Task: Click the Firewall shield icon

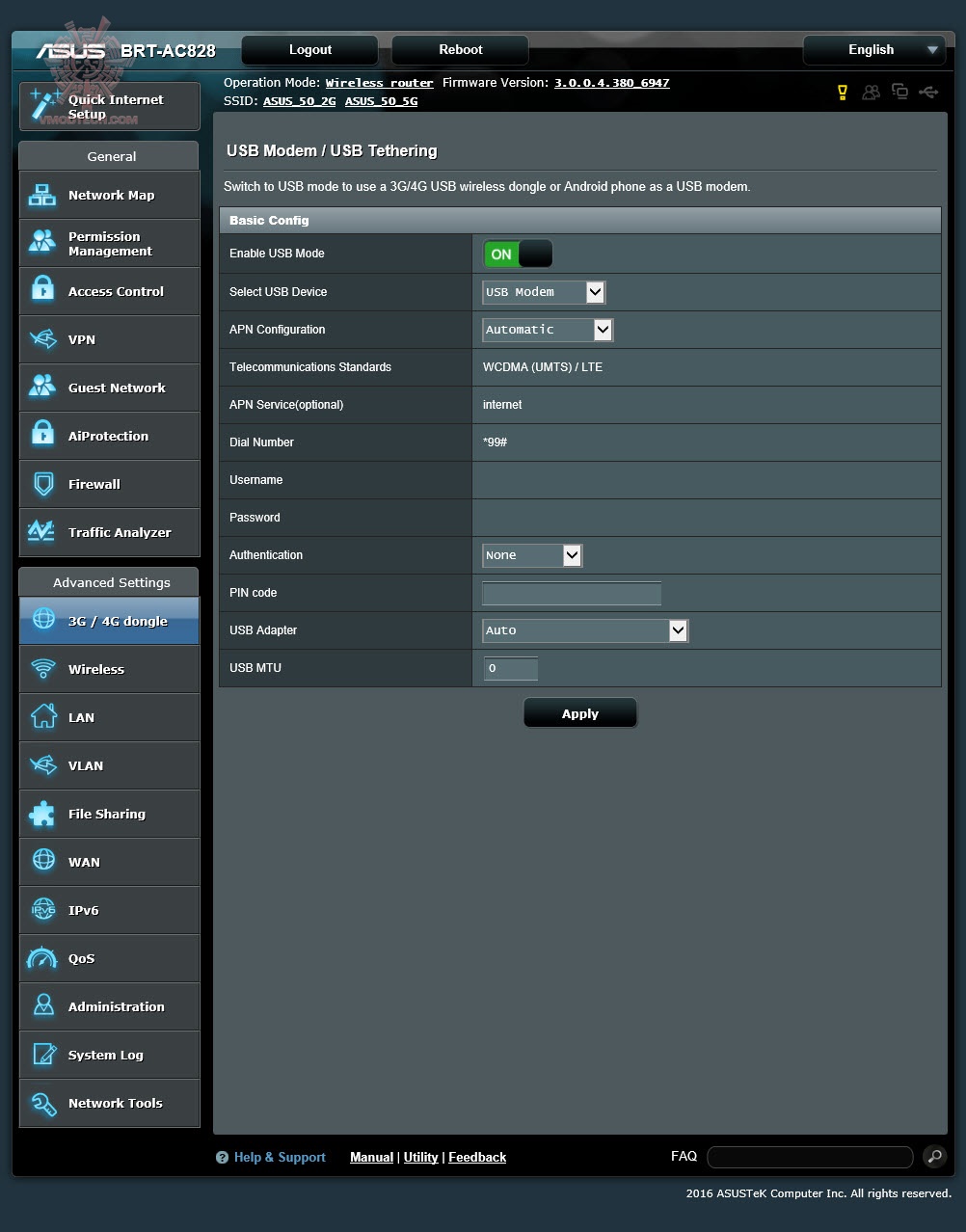Action: point(42,484)
